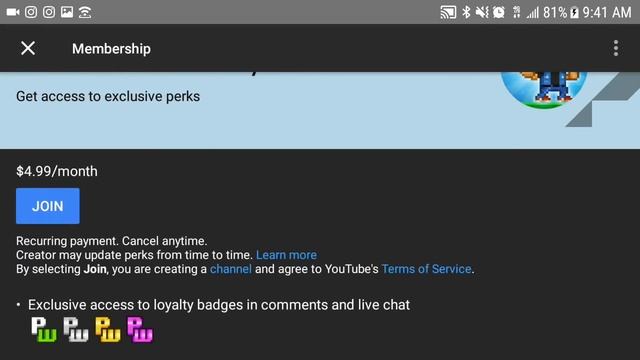Viewport: 640px width, 360px height.
Task: Tap the green PW loyalty badge
Action: tap(44, 329)
